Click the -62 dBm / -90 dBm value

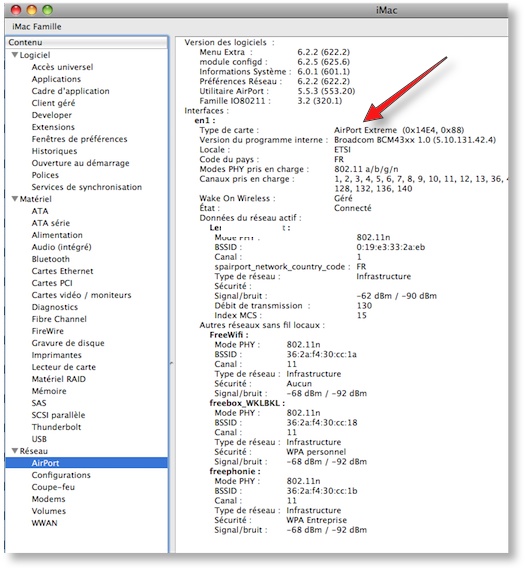tap(396, 296)
